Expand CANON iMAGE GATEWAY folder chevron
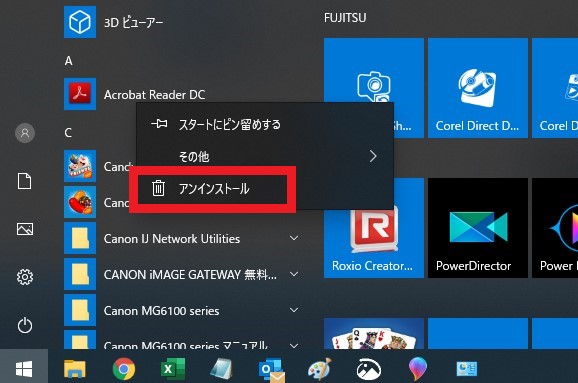The height and width of the screenshot is (383, 578). 294,274
